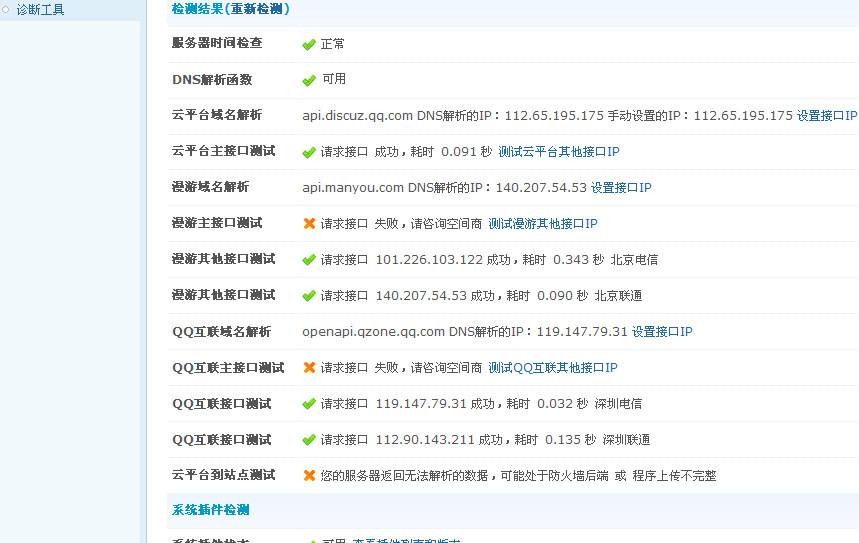Viewport: 859px width, 543px height.
Task: Click green check icon for DNS解析函数
Action: coord(309,81)
